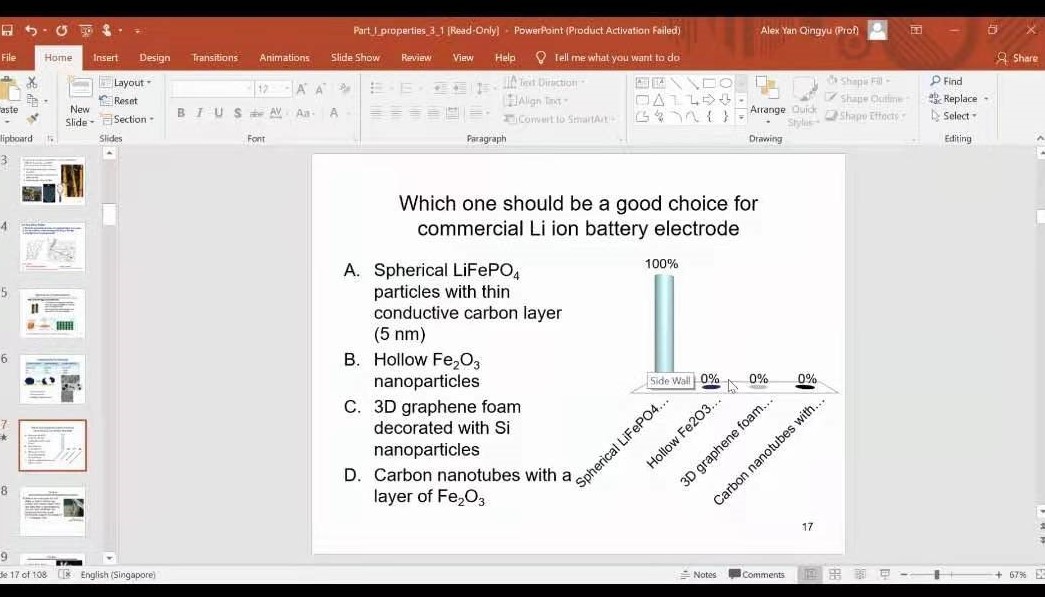Open the Find search tool
The height and width of the screenshot is (597, 1045).
[946, 82]
